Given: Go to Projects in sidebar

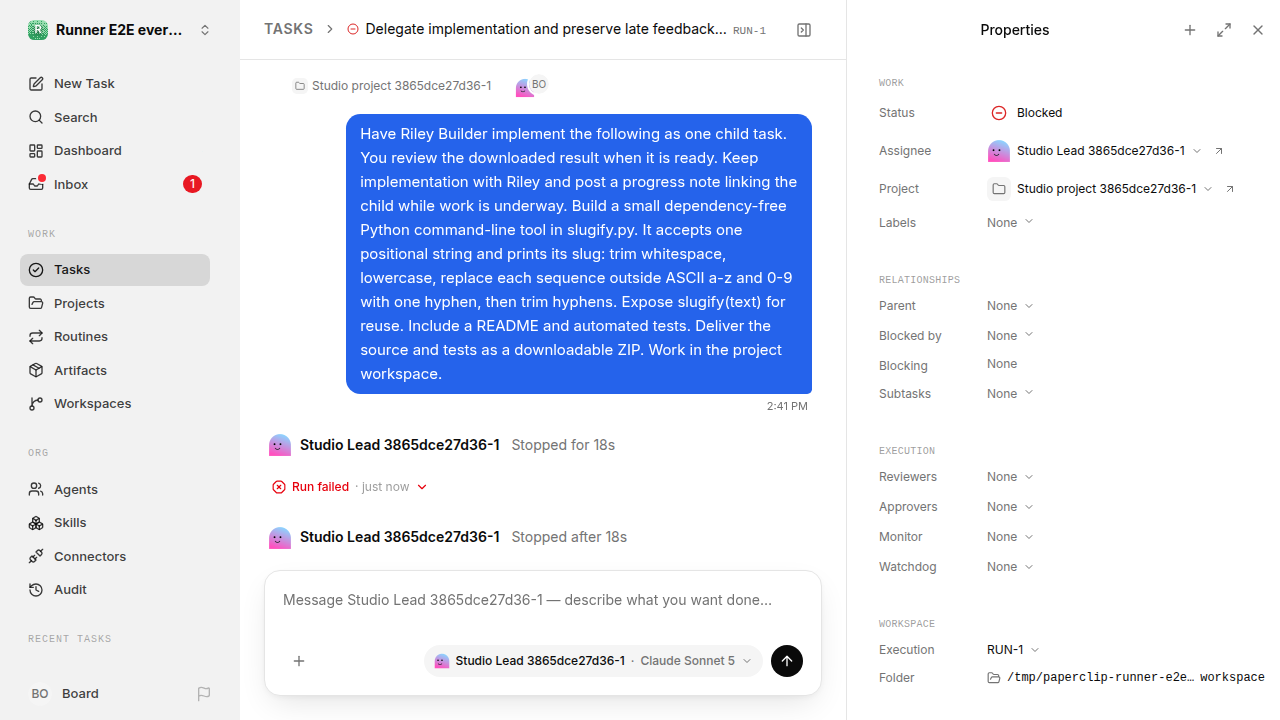Looking at the screenshot, I should [x=115, y=303].
